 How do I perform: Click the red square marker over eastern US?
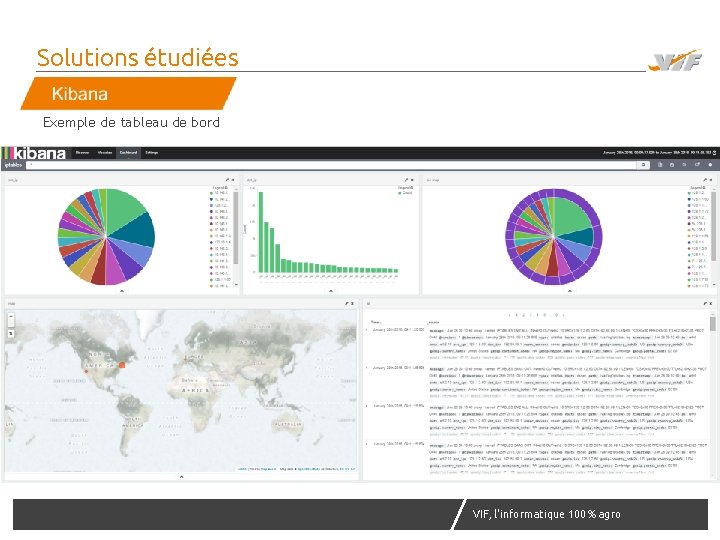[122, 365]
